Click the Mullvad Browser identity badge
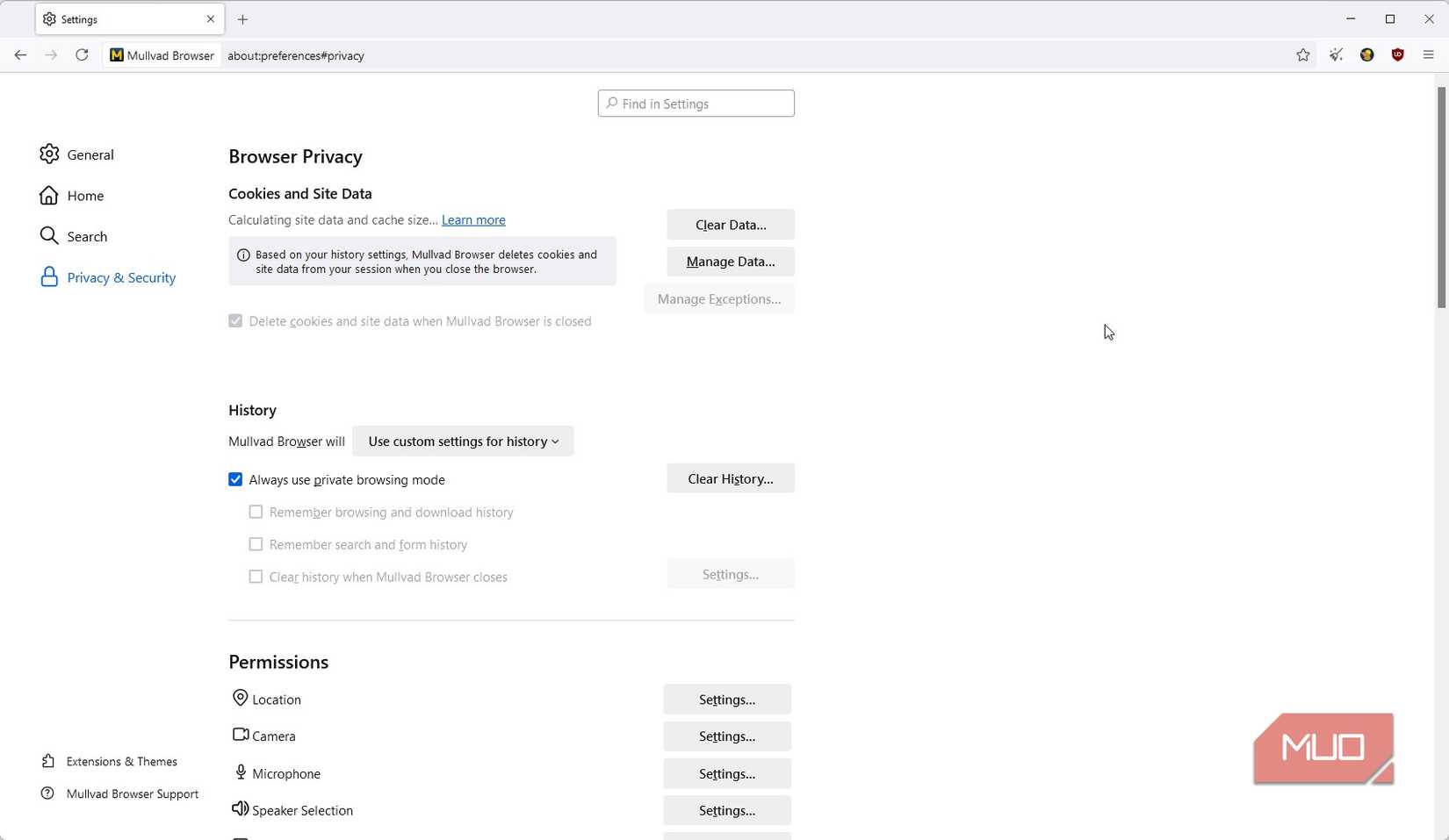1449x840 pixels. [x=162, y=55]
